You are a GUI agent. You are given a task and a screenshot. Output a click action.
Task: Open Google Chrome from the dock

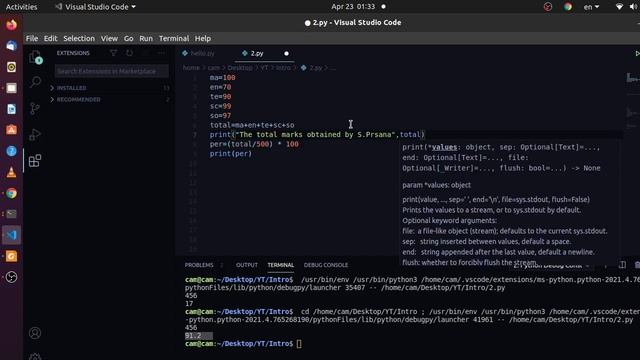11,193
